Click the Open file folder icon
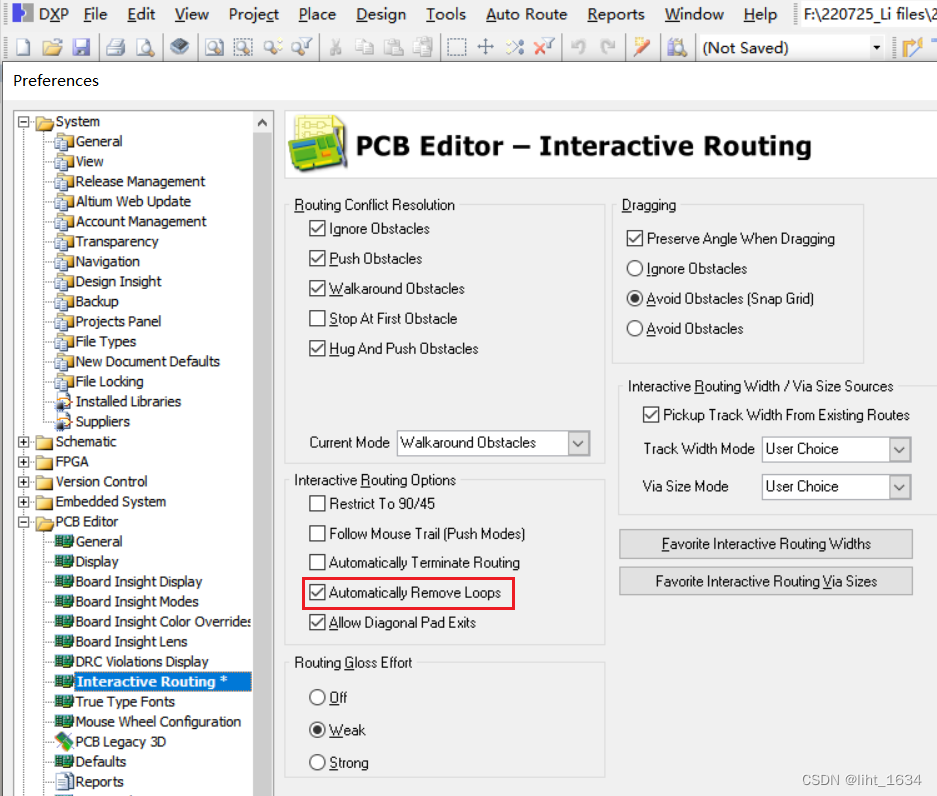This screenshot has height=796, width=937. (52, 47)
